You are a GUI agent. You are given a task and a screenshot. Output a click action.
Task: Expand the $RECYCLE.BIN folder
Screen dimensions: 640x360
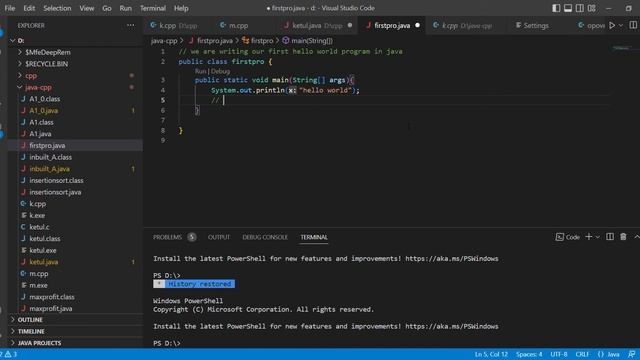pyautogui.click(x=75, y=64)
